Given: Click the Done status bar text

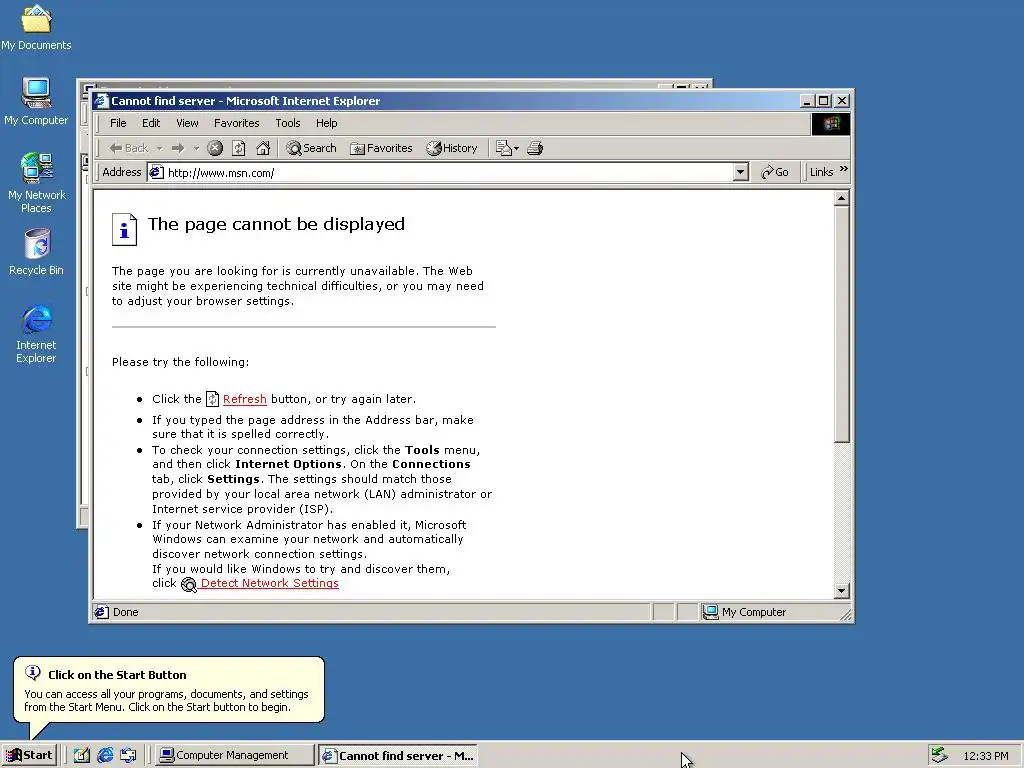Looking at the screenshot, I should (125, 612).
